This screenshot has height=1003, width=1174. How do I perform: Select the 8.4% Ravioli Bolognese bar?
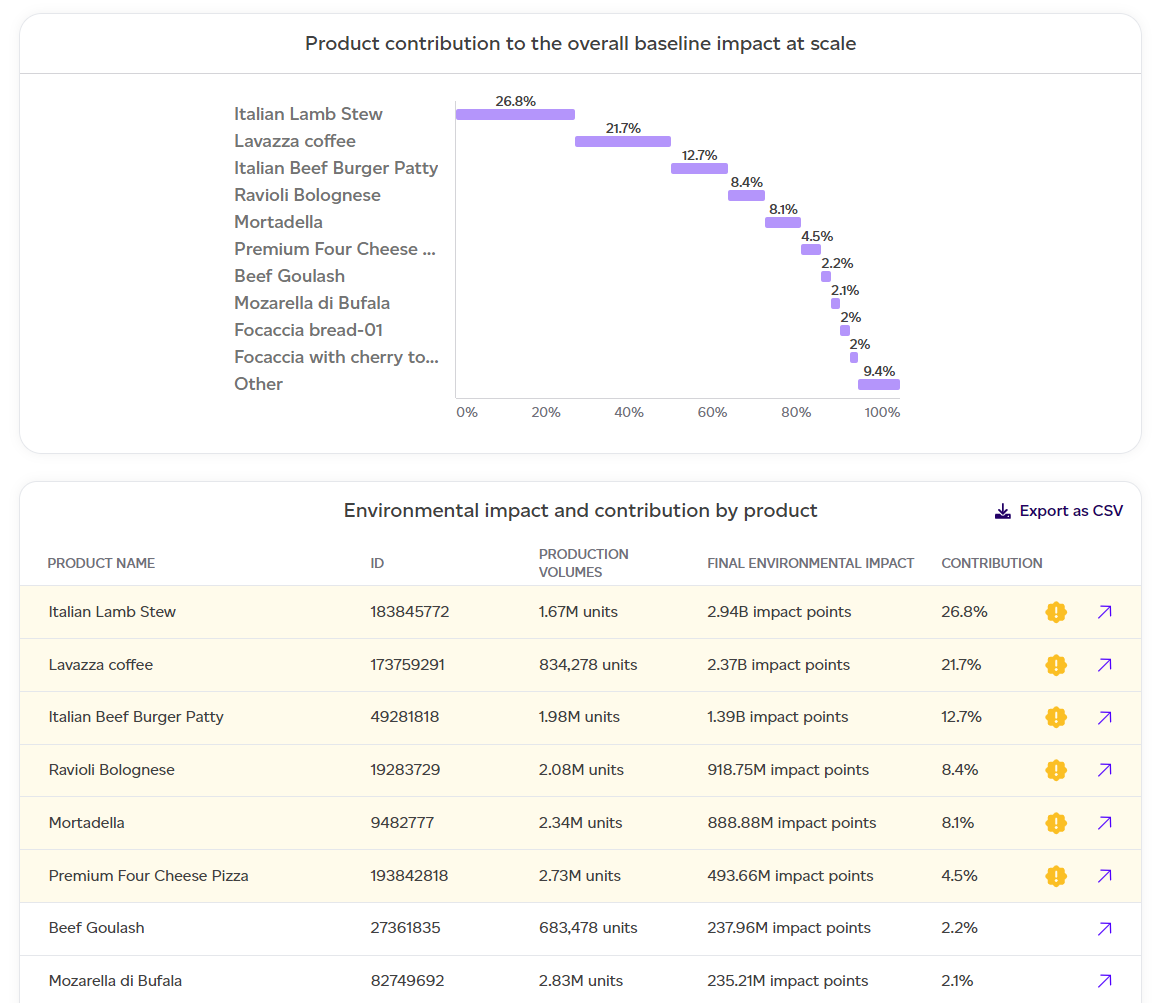(746, 195)
